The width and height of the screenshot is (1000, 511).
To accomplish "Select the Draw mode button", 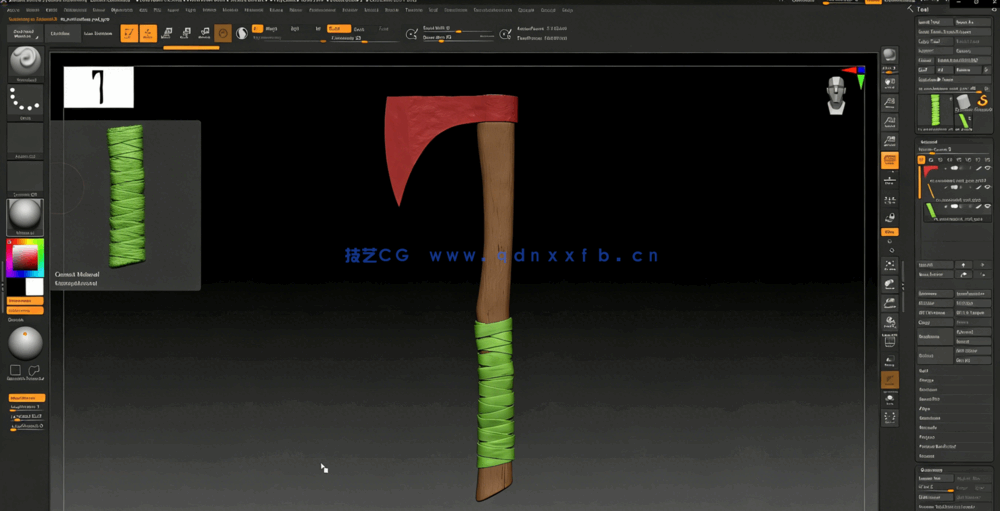I will pos(148,34).
